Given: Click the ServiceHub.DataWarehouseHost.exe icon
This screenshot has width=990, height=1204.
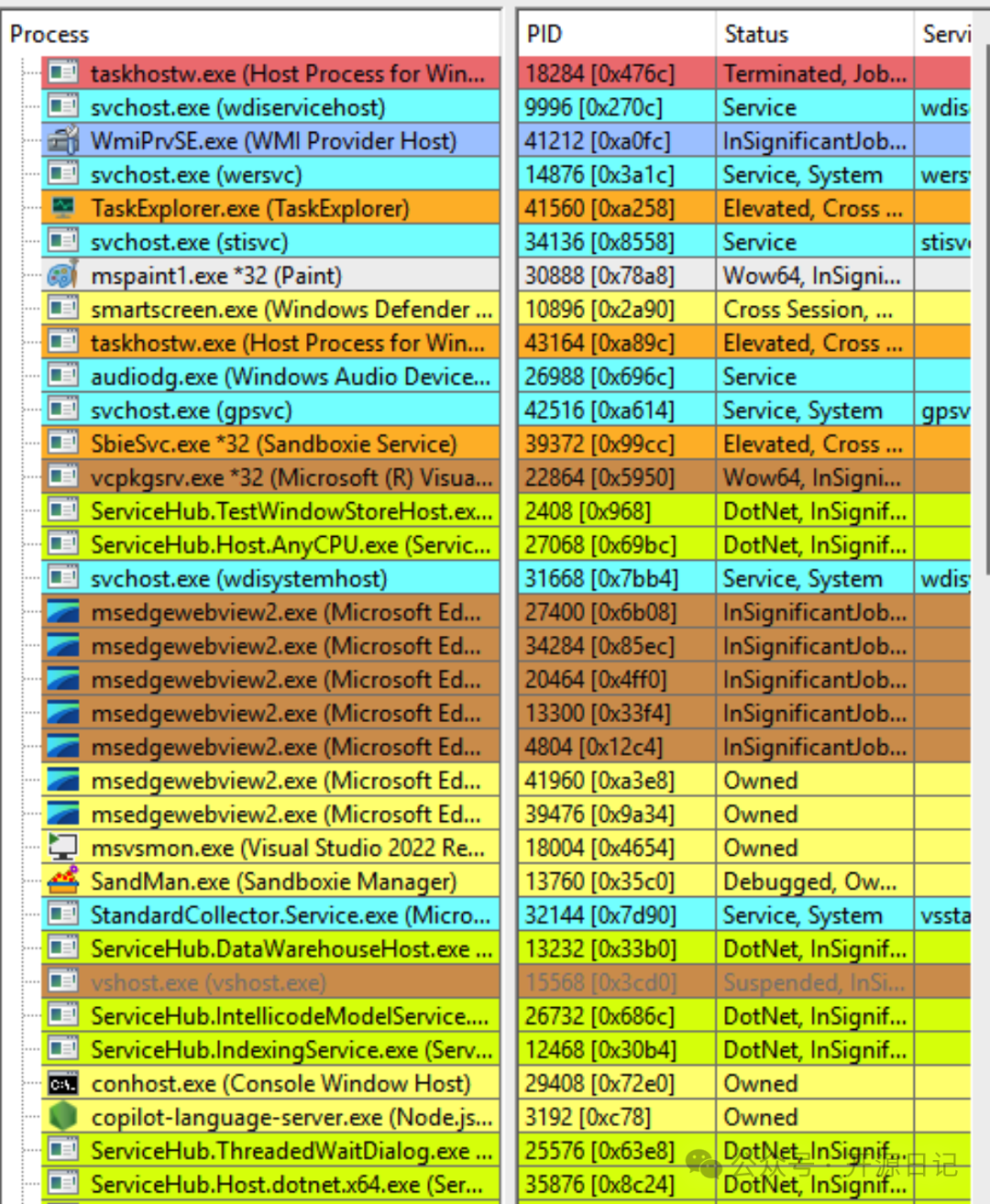Looking at the screenshot, I should (x=63, y=948).
